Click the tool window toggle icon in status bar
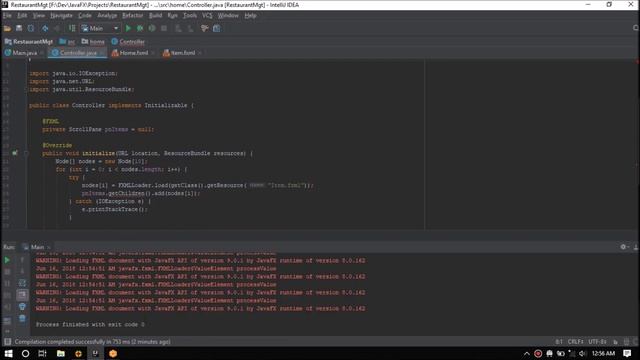 (7, 342)
